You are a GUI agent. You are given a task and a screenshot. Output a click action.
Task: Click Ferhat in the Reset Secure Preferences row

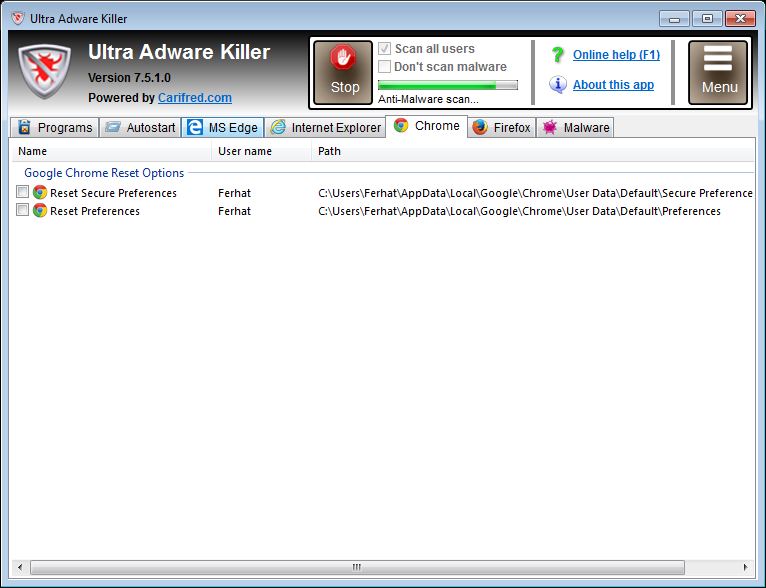pos(234,193)
